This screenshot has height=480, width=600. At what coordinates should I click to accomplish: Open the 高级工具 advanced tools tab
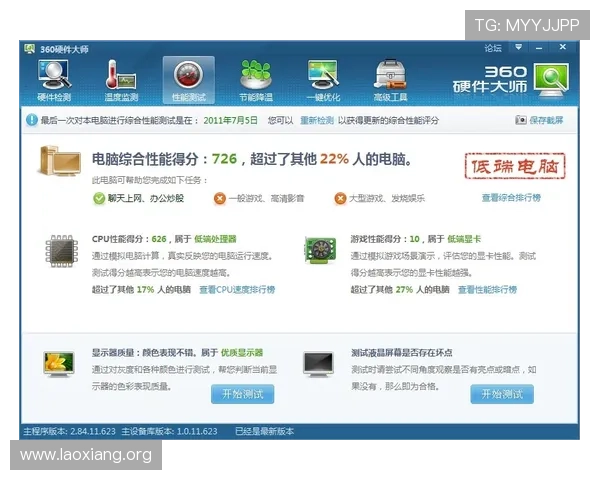(390, 80)
